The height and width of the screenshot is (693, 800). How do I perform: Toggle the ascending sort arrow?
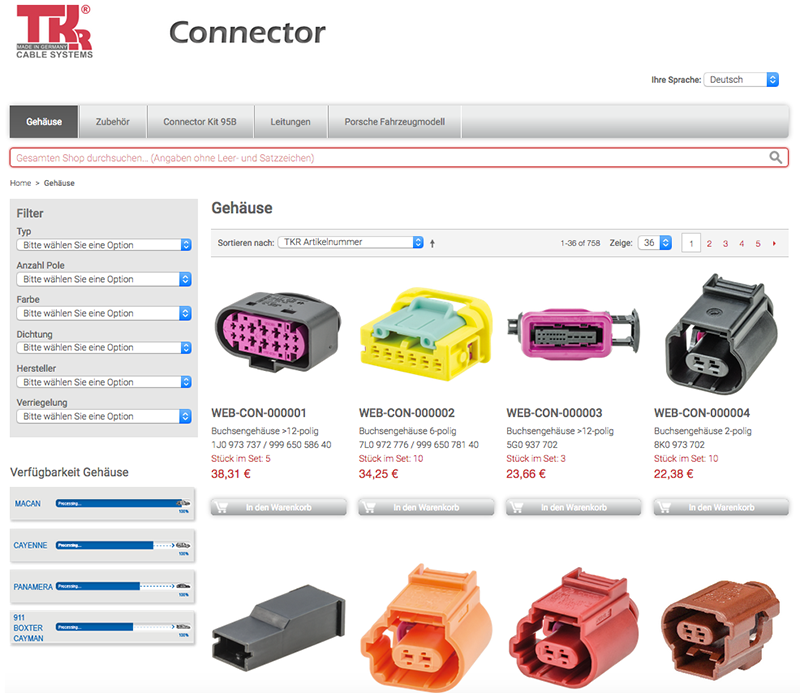coord(432,243)
